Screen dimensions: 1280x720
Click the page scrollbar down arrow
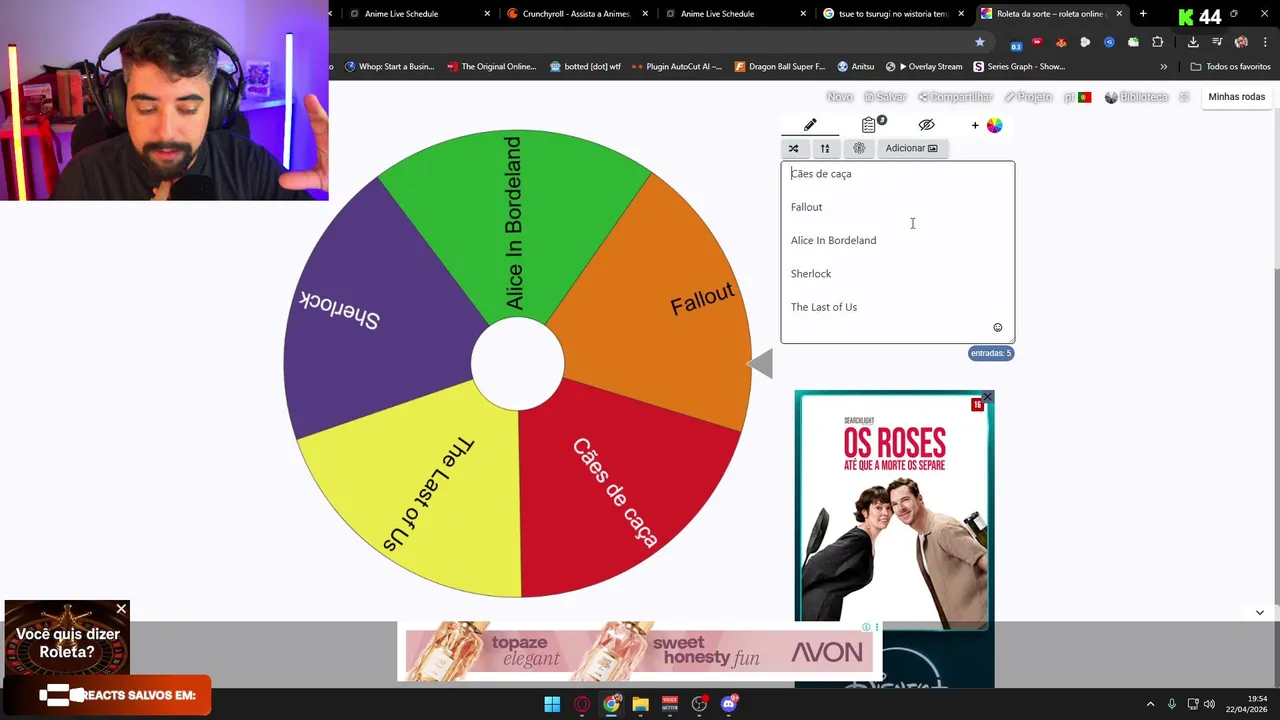pyautogui.click(x=1259, y=612)
